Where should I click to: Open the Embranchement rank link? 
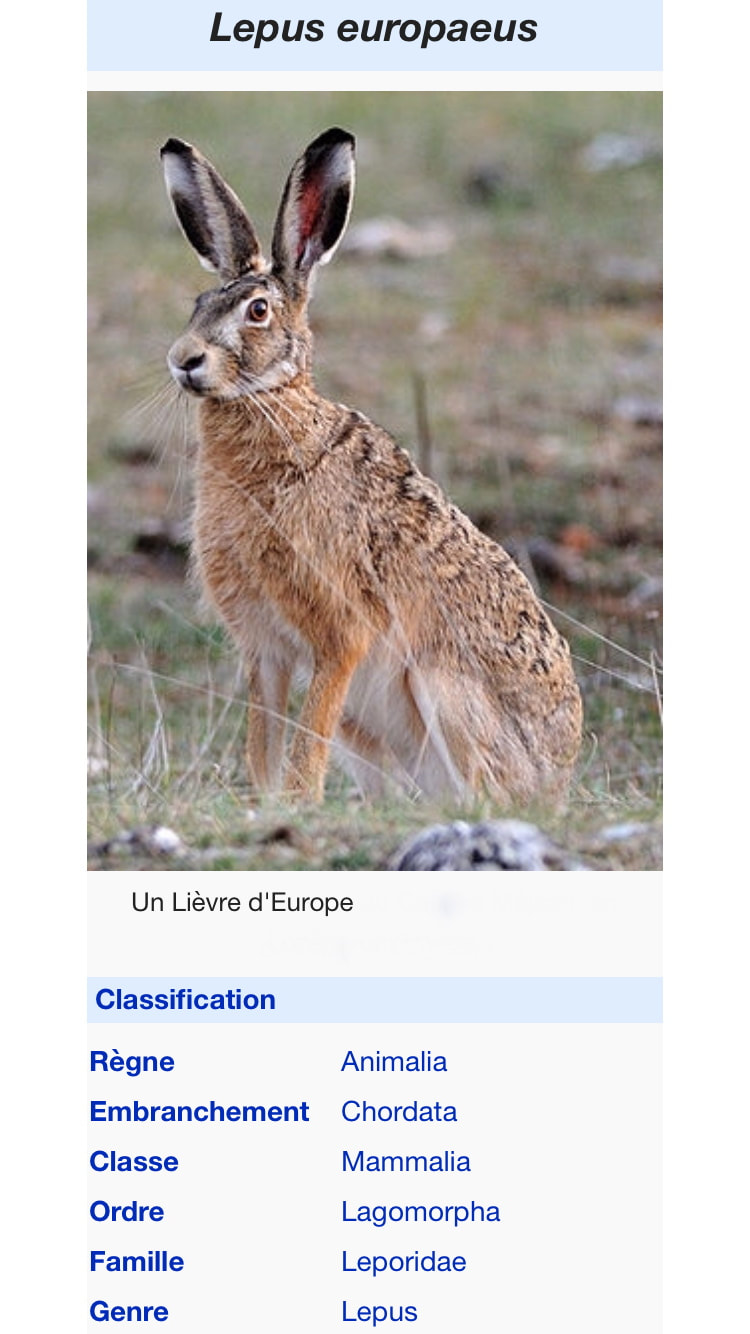click(199, 1111)
